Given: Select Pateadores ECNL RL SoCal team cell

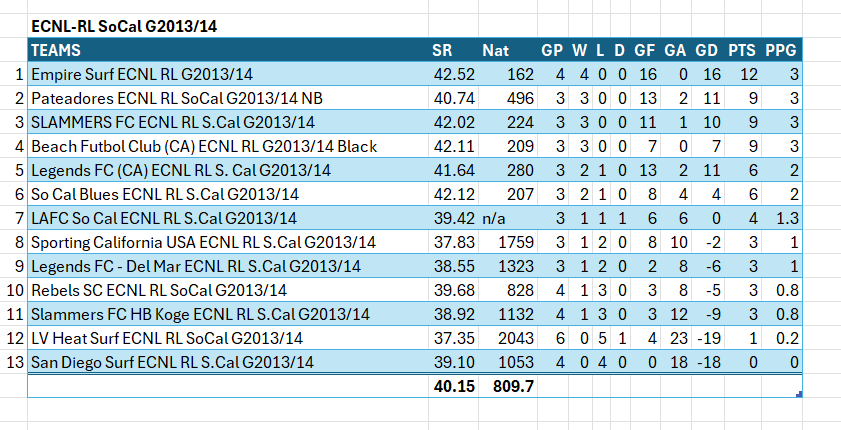Looking at the screenshot, I should pos(228,98).
